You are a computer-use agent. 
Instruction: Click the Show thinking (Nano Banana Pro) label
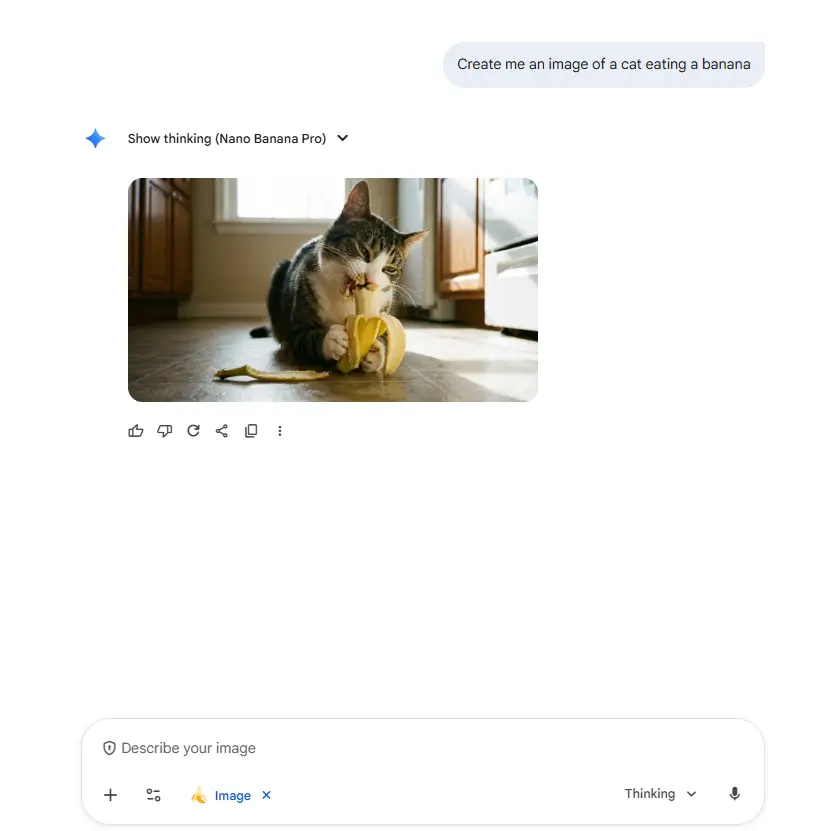227,138
